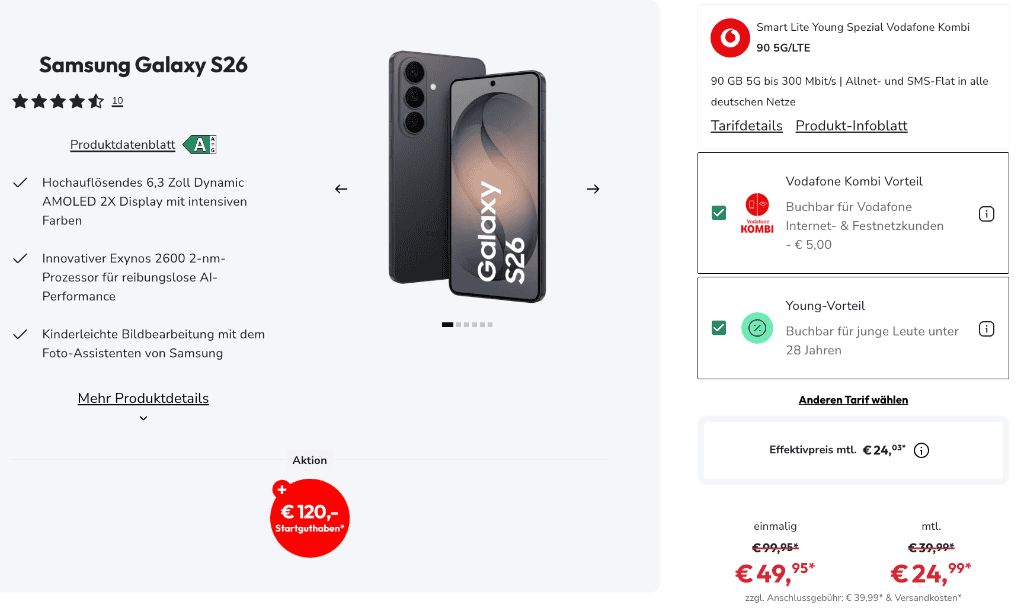Click the Galaxy S26 product image
The width and height of the screenshot is (1024, 616).
[467, 176]
